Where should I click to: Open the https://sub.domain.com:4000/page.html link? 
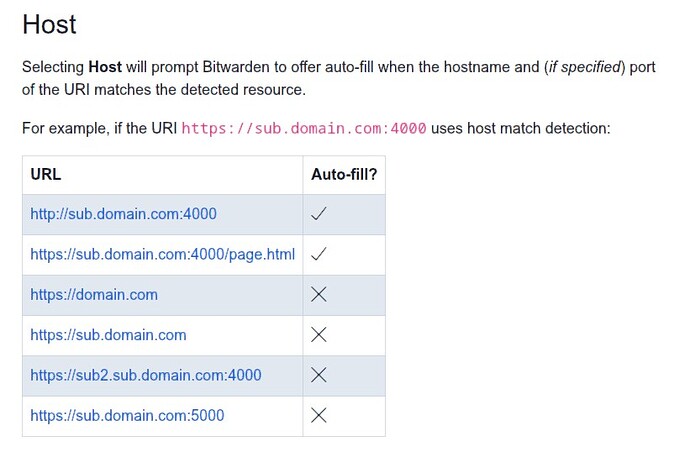click(x=162, y=254)
